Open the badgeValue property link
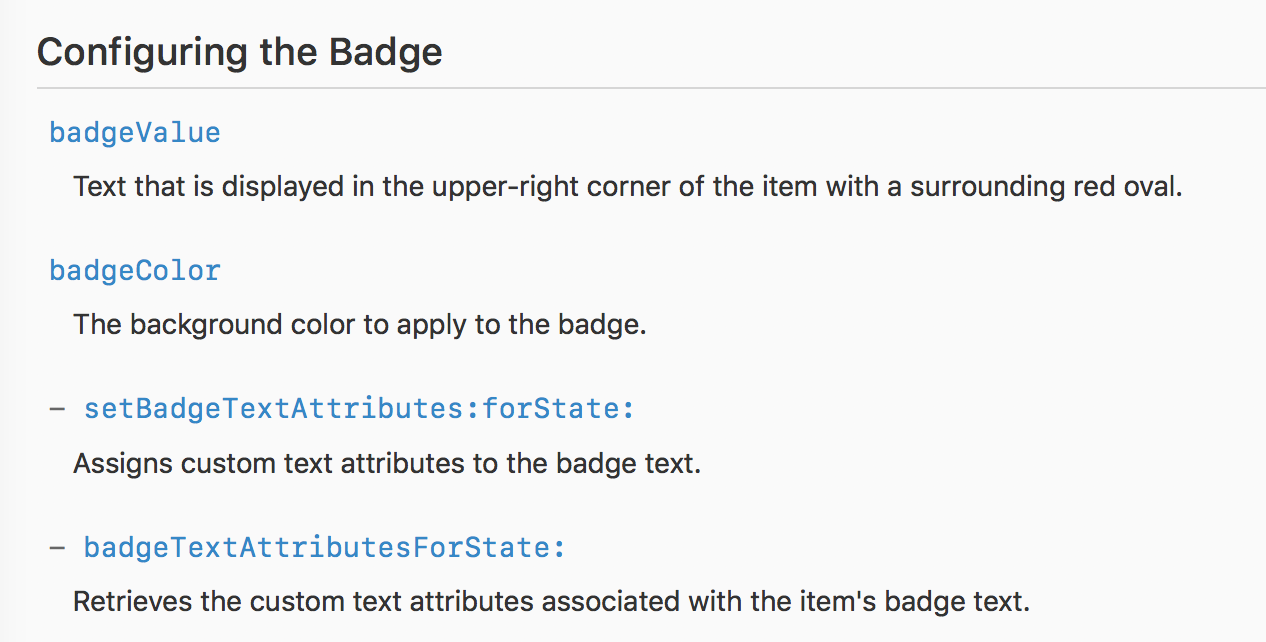1266x642 pixels. tap(135, 133)
